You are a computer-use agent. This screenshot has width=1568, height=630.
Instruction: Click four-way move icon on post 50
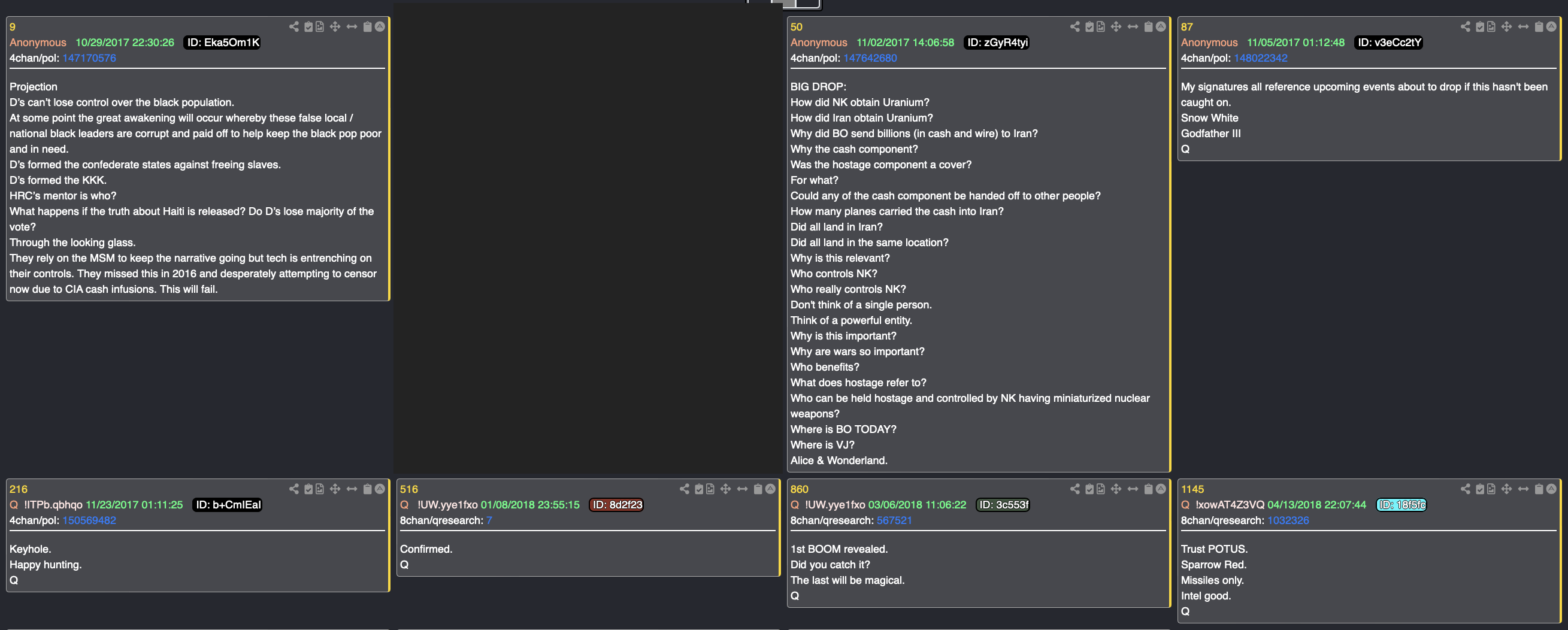pyautogui.click(x=1116, y=27)
